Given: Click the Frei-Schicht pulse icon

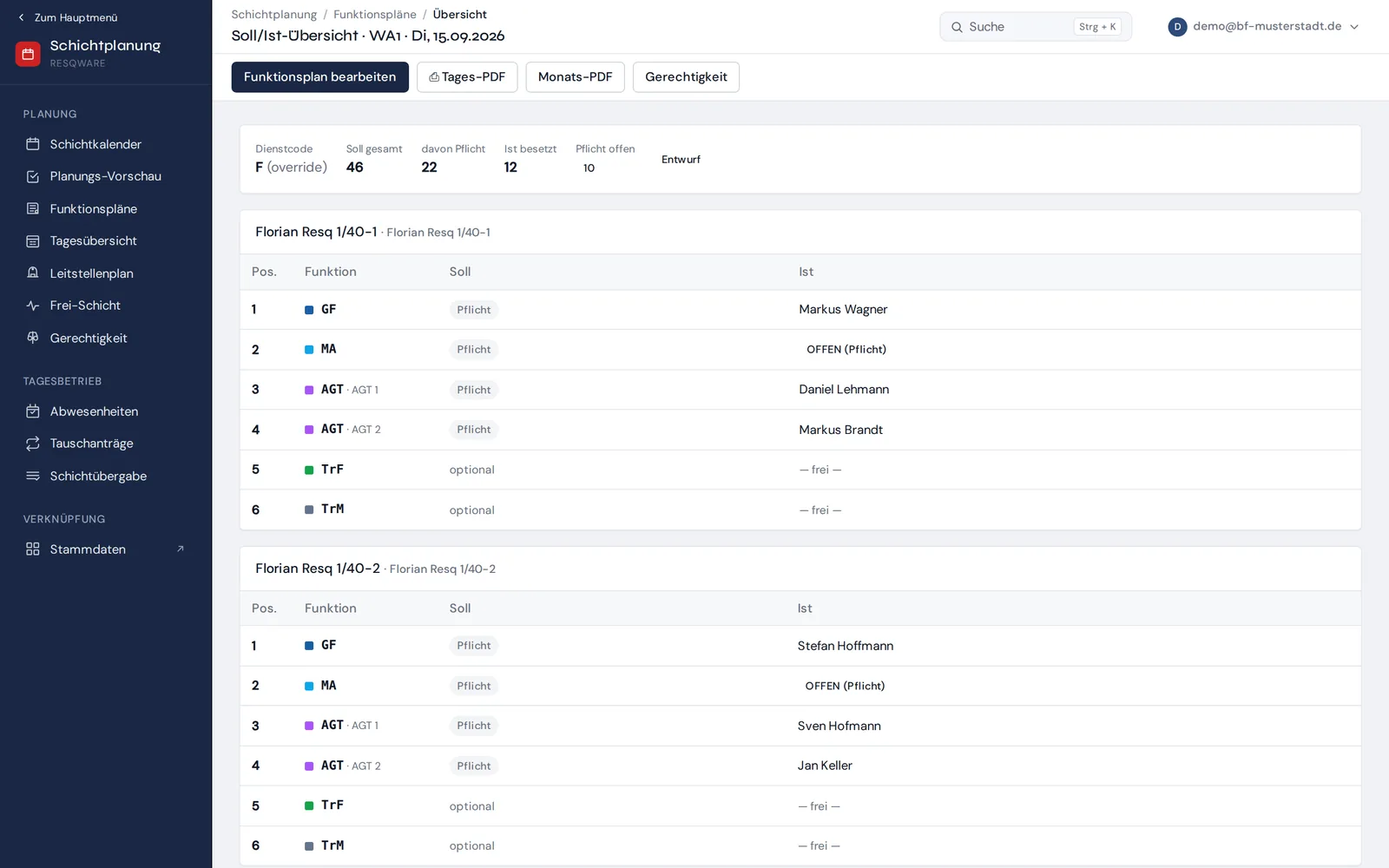Looking at the screenshot, I should [33, 306].
